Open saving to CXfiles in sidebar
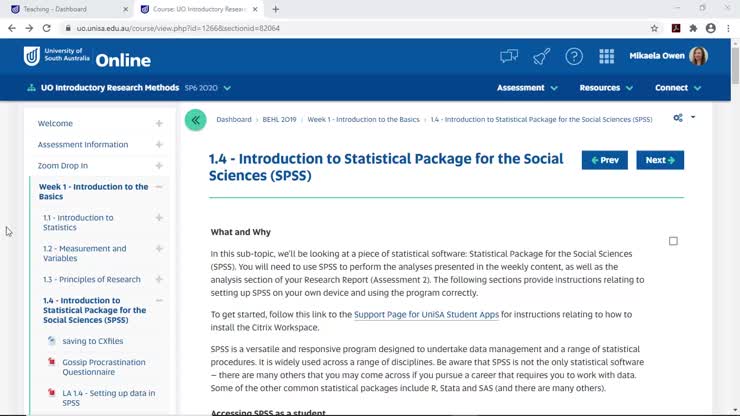This screenshot has height=416, width=740. pos(92,341)
